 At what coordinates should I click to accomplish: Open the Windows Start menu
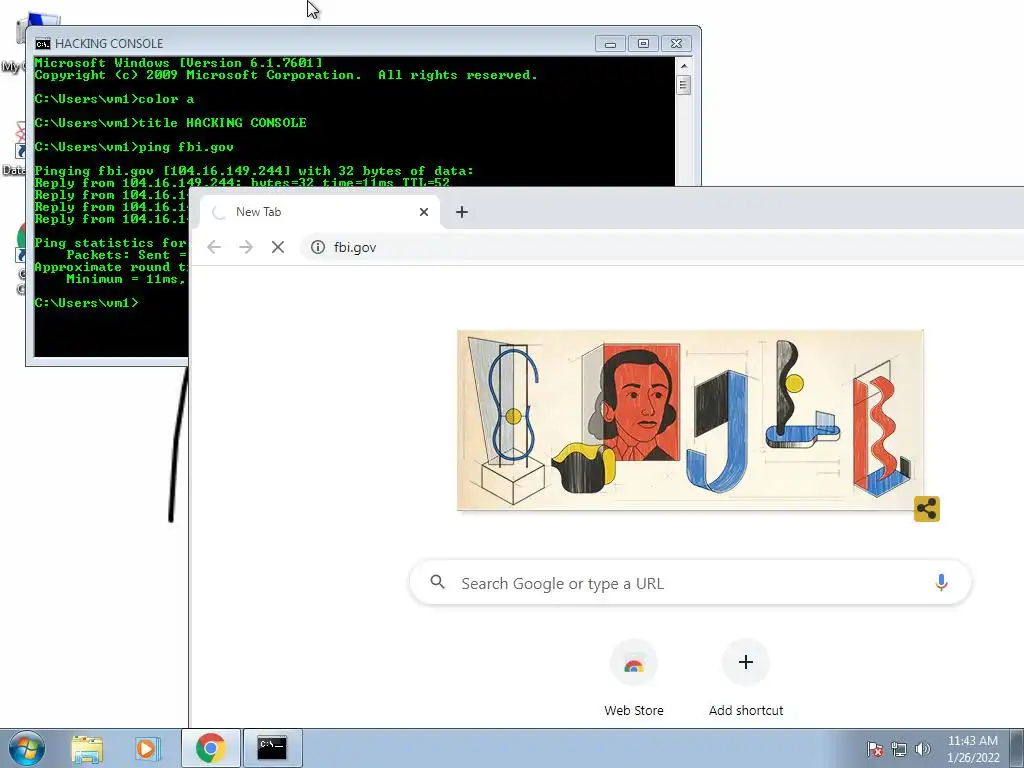click(x=27, y=748)
